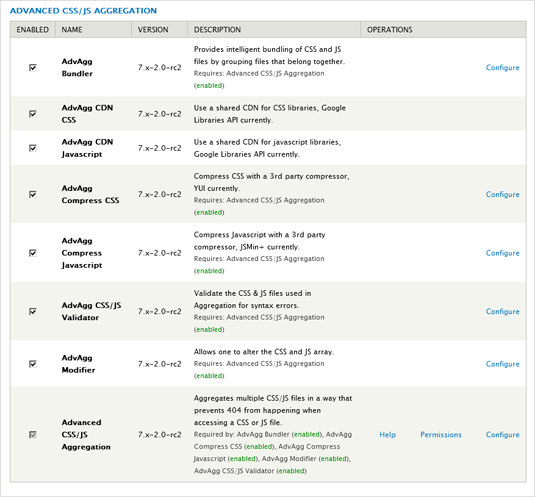Open Configure for AdvAgg Compress CSS
Viewport: 535px width, 497px height.
pyautogui.click(x=503, y=194)
